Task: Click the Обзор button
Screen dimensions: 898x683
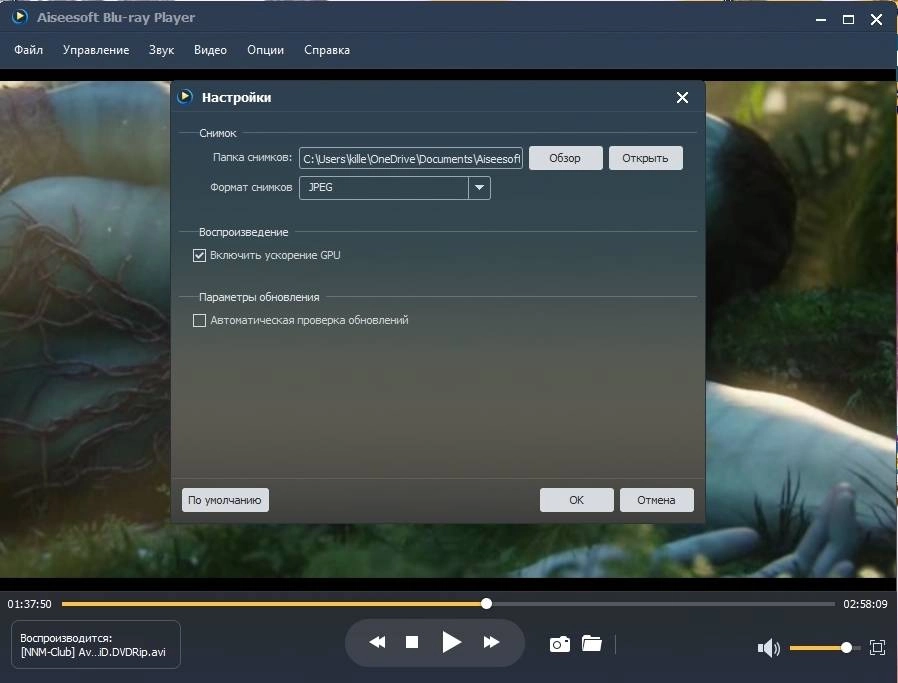Action: (565, 158)
